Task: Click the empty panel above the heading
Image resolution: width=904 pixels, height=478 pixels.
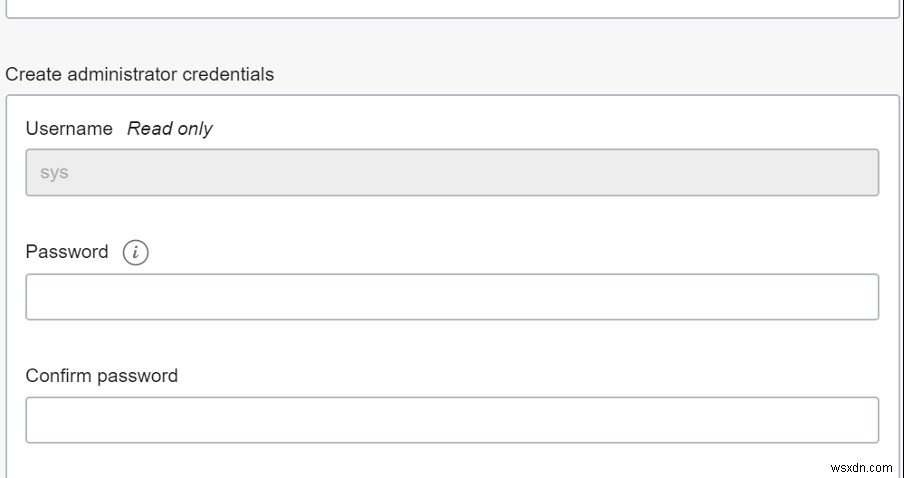Action: pos(452,7)
